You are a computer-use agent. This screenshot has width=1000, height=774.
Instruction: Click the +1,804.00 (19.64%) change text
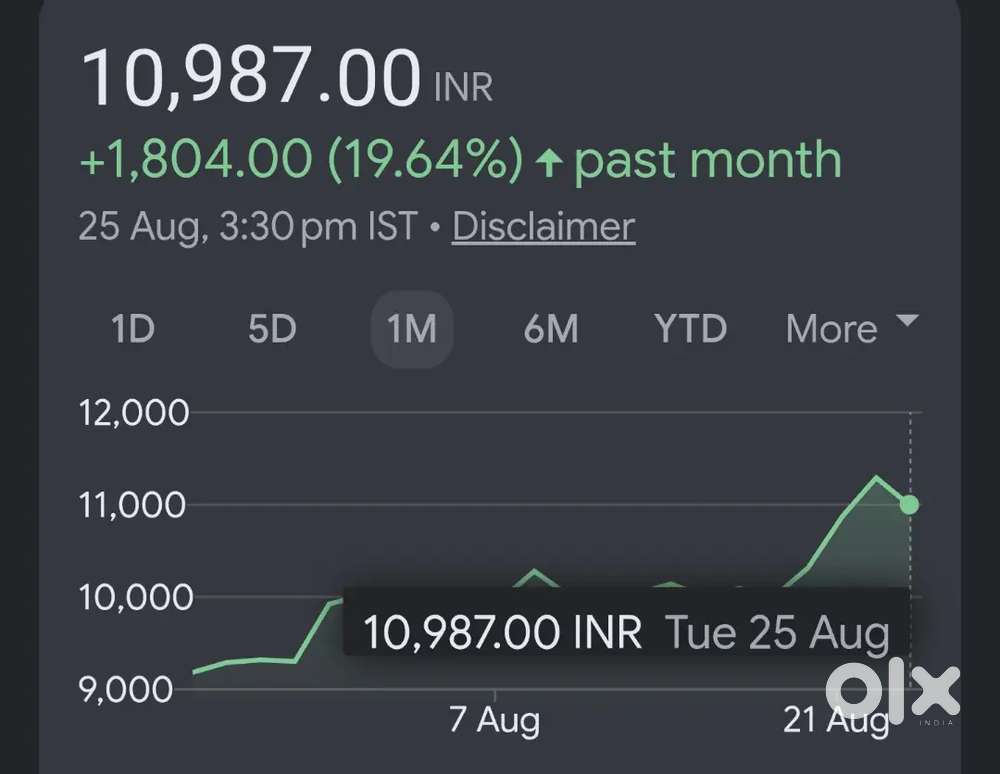click(301, 159)
